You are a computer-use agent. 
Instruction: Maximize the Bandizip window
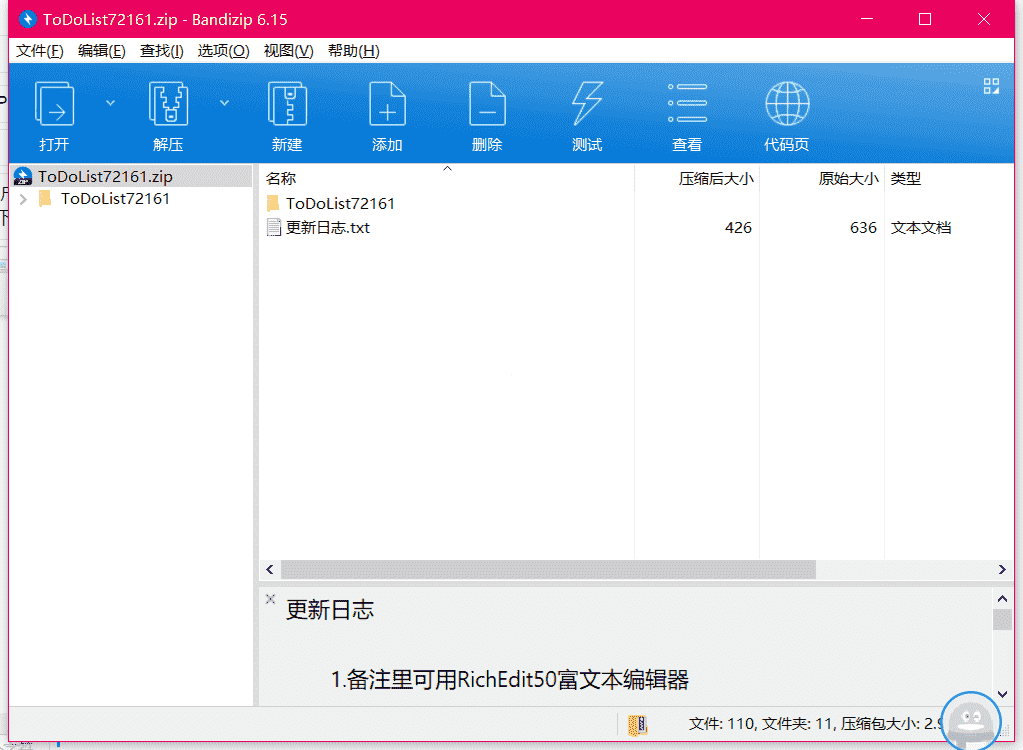coord(924,19)
